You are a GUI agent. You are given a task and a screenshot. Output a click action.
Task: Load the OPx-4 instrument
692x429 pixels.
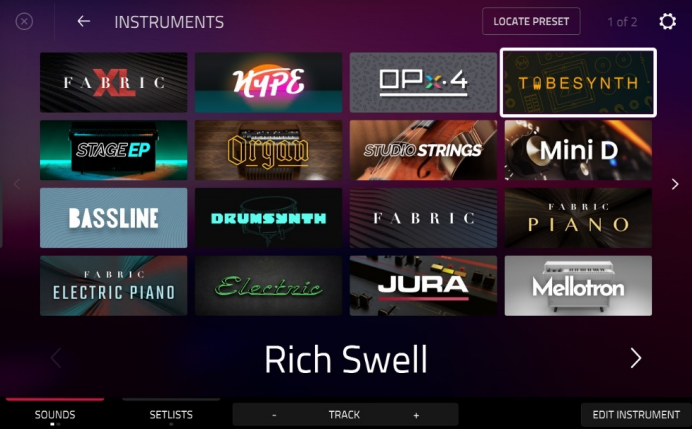pos(423,83)
